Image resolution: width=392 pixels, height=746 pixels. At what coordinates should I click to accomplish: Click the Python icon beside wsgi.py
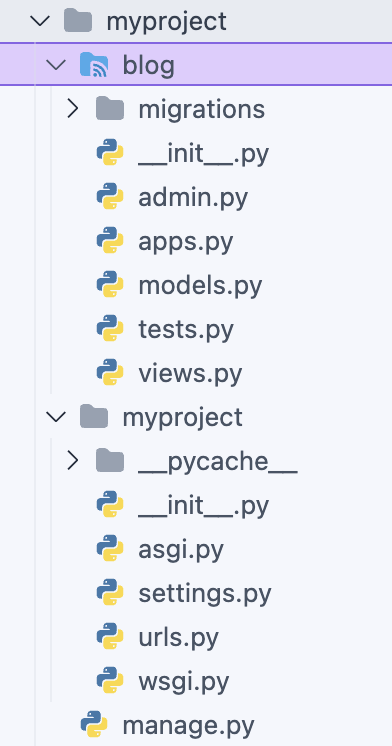click(x=110, y=681)
